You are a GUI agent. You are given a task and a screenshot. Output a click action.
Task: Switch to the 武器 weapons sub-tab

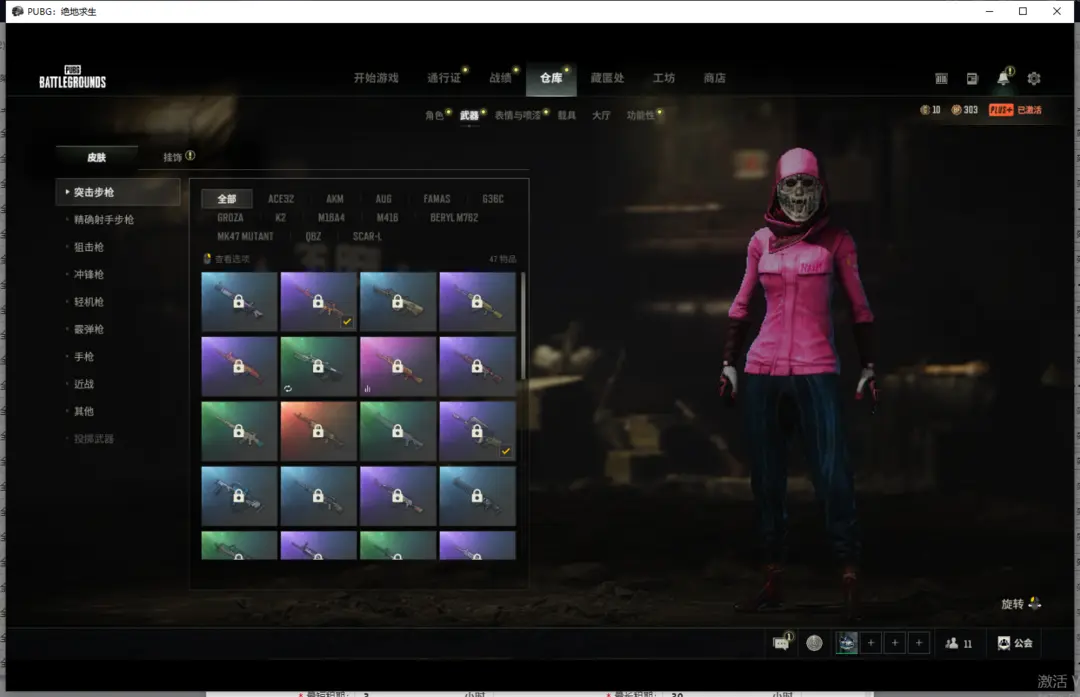pos(469,115)
